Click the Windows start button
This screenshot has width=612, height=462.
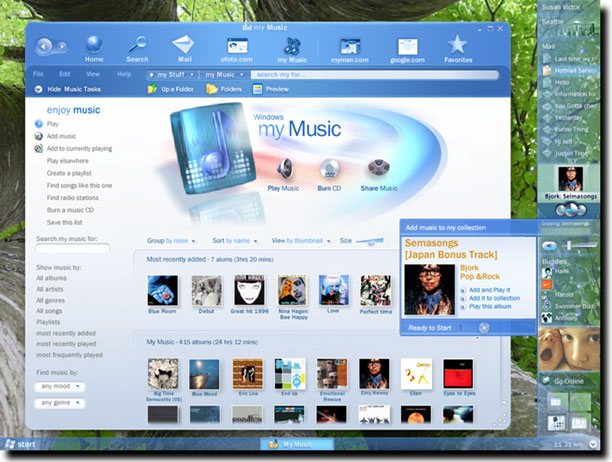[x=20, y=444]
